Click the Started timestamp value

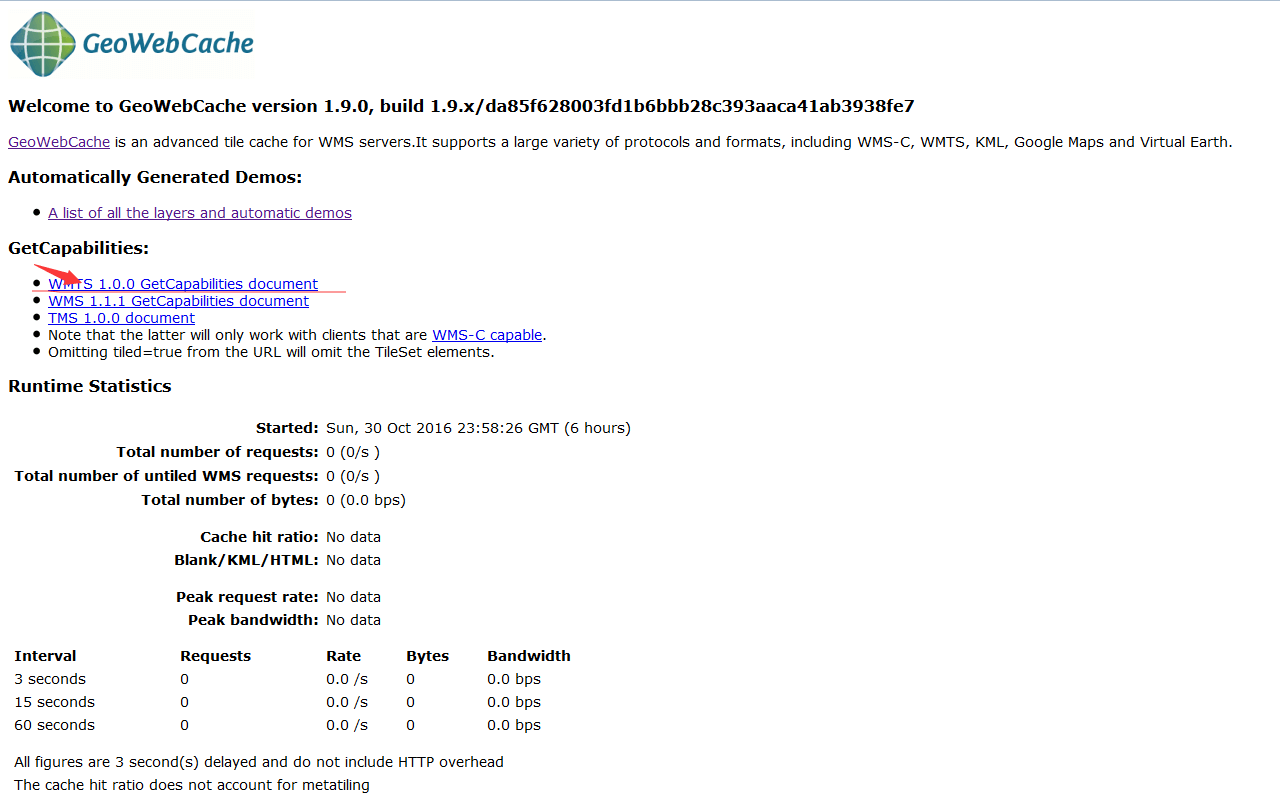click(478, 428)
